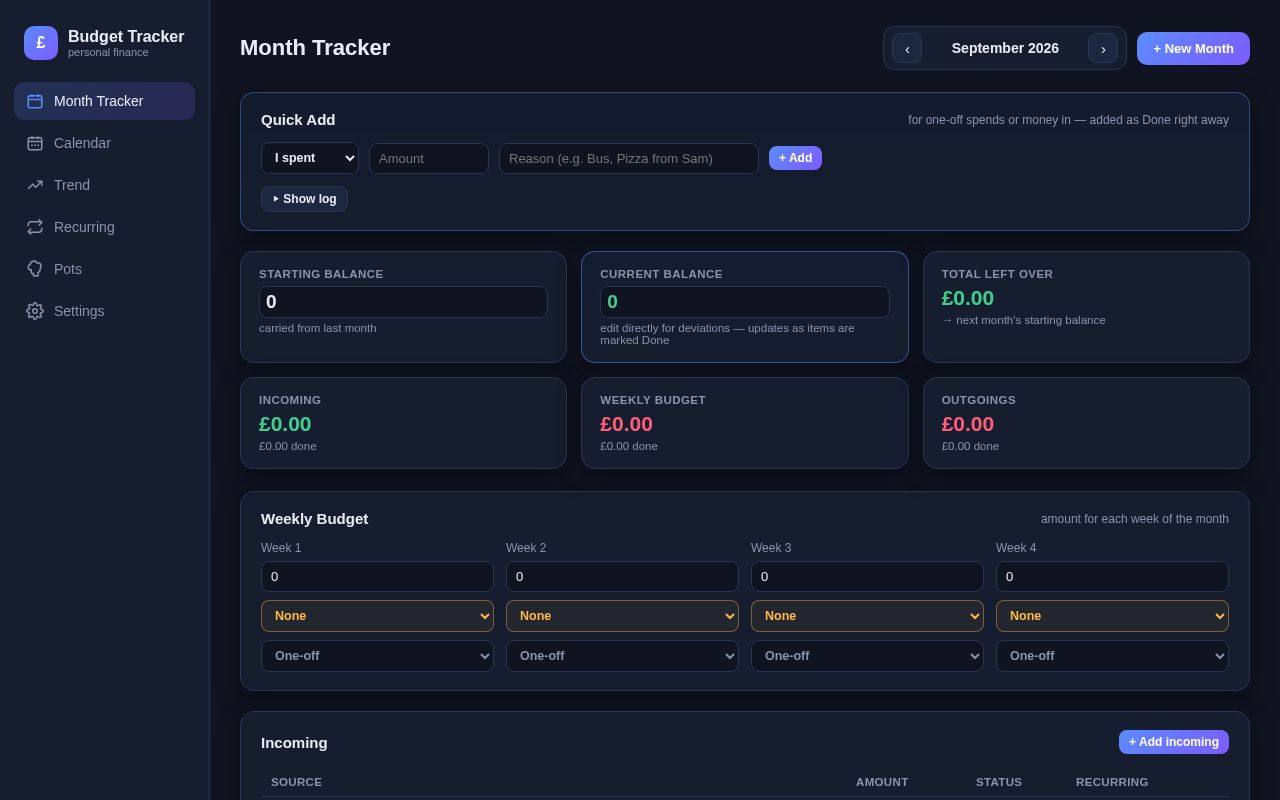1280x800 pixels.
Task: Open the Calendar page
Action: click(104, 143)
